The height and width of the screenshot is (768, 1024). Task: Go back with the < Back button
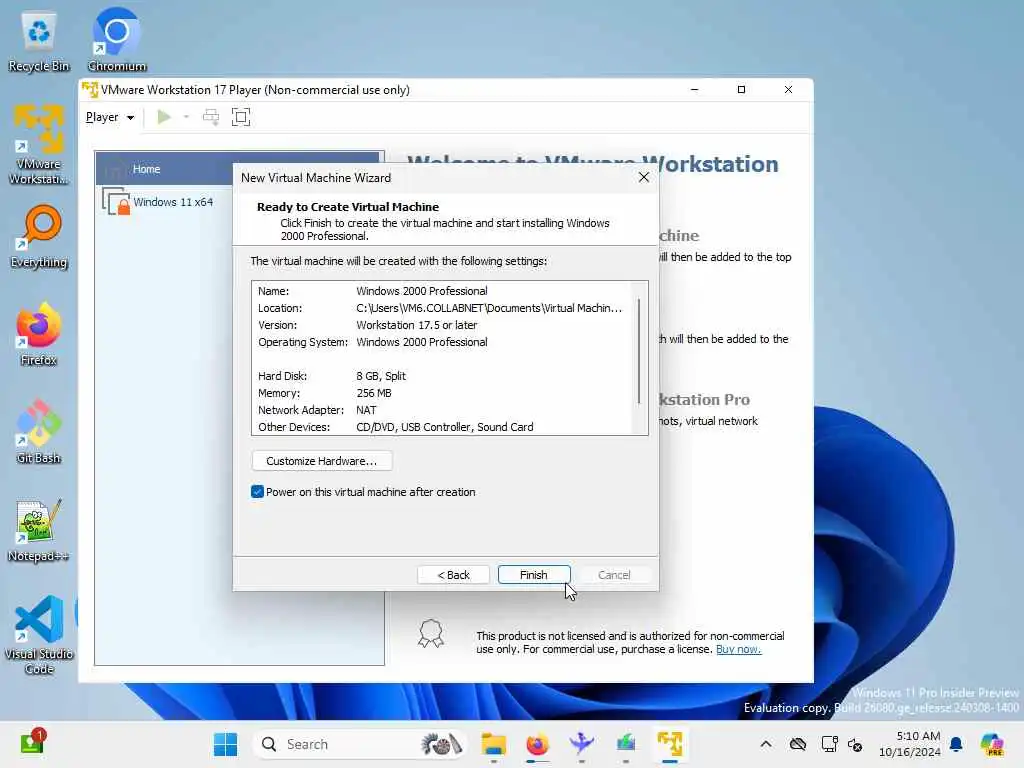pyautogui.click(x=453, y=575)
